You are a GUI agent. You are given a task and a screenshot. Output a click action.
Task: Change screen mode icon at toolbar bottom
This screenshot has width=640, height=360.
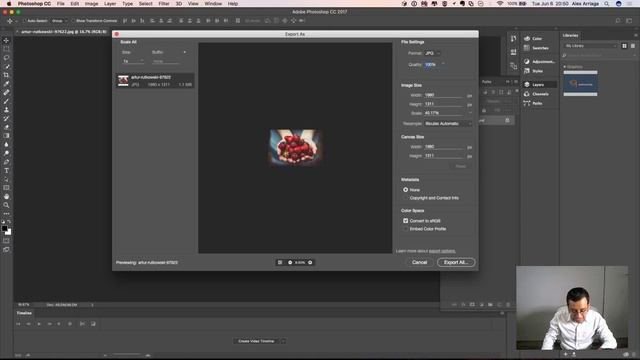6,249
